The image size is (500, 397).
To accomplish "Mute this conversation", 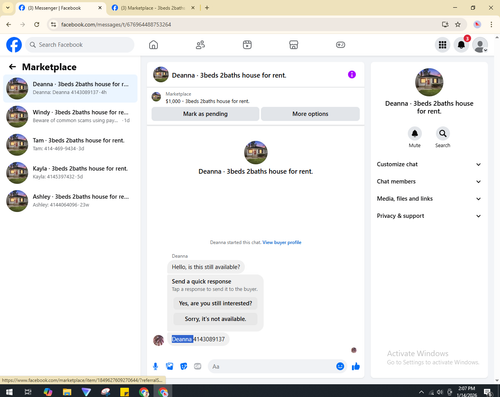I will (415, 134).
